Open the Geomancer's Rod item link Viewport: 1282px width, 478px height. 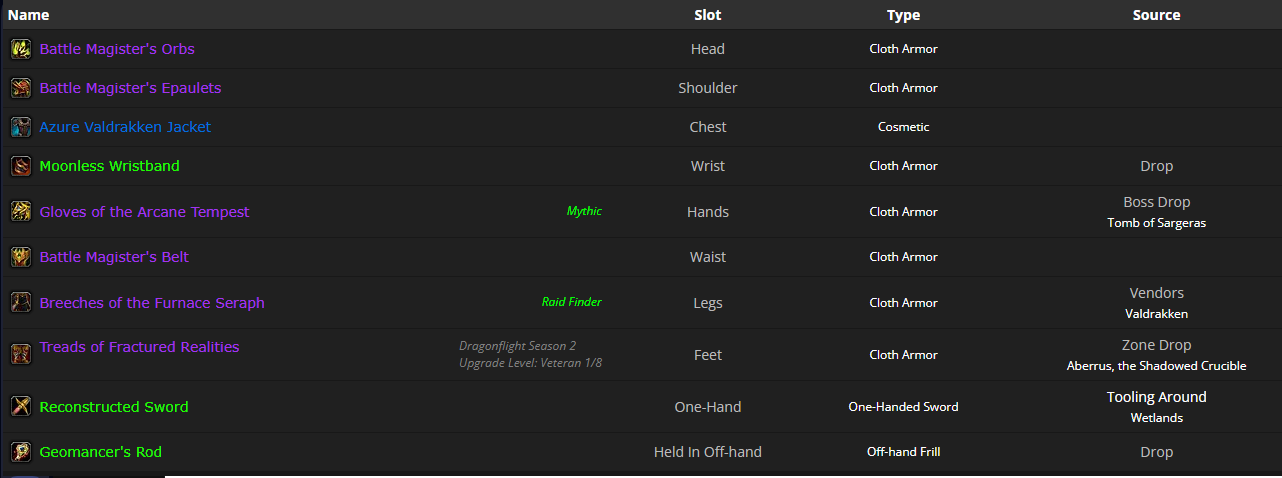coord(101,452)
